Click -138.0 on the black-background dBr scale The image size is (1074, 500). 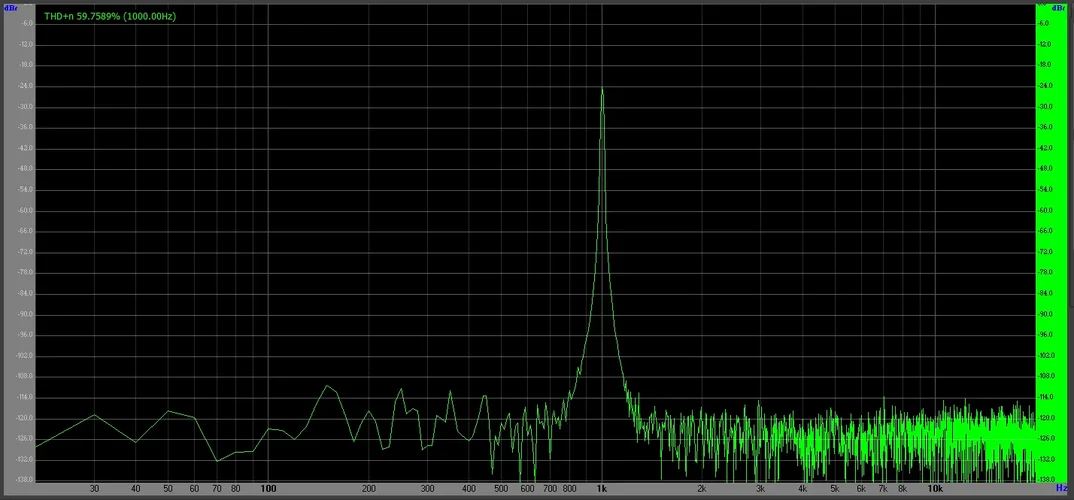[26, 480]
